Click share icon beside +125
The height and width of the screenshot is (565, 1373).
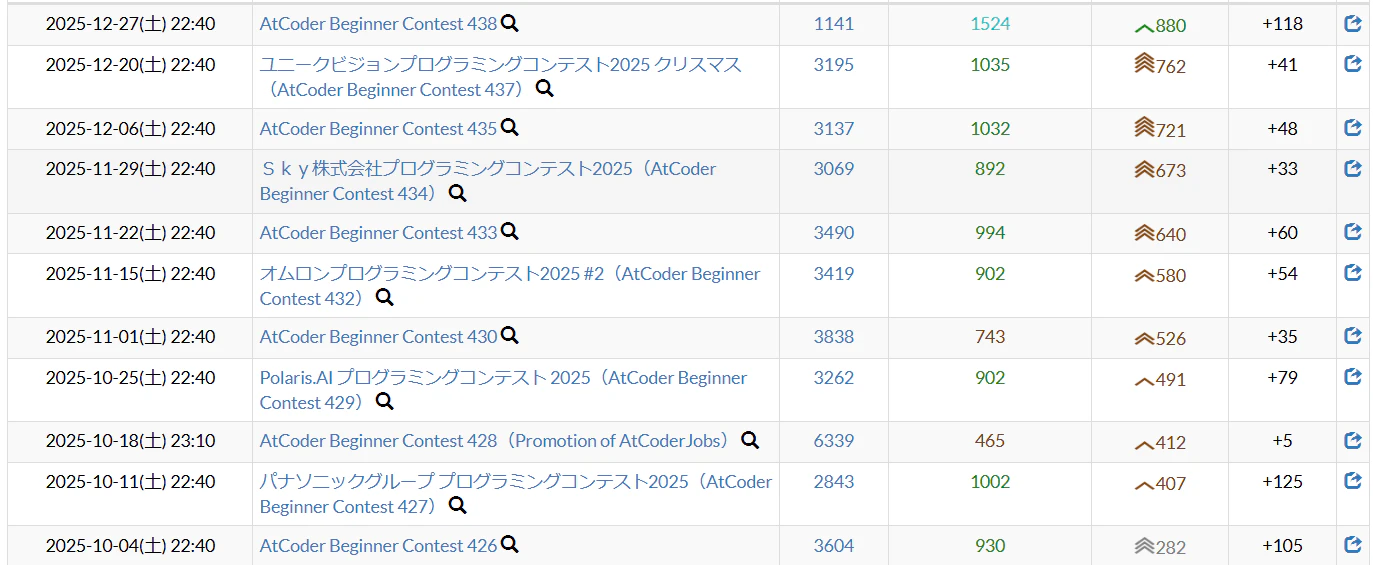click(1353, 480)
